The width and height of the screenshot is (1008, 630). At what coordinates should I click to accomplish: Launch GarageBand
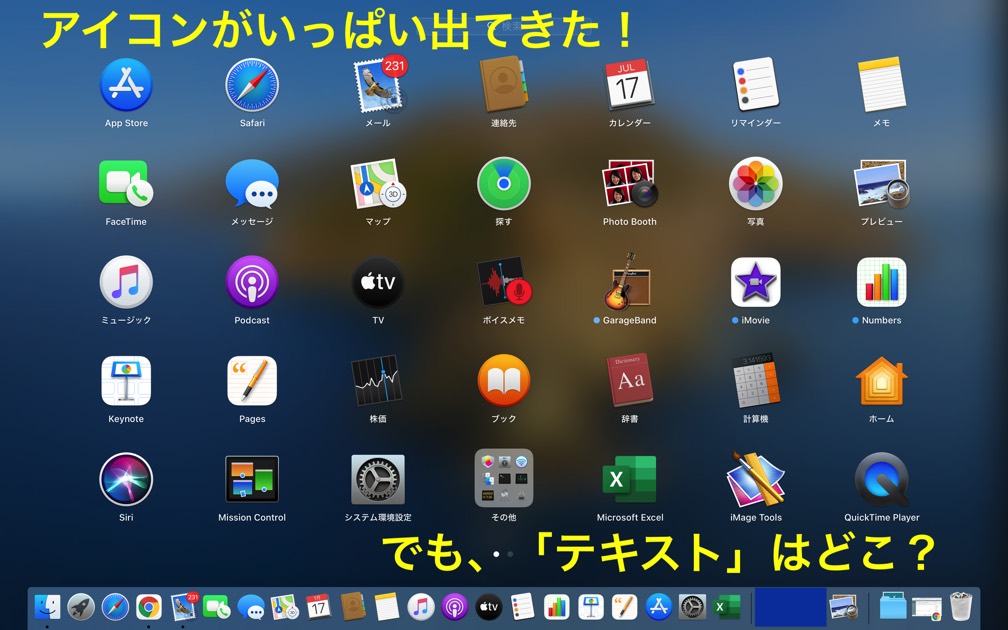tap(629, 283)
